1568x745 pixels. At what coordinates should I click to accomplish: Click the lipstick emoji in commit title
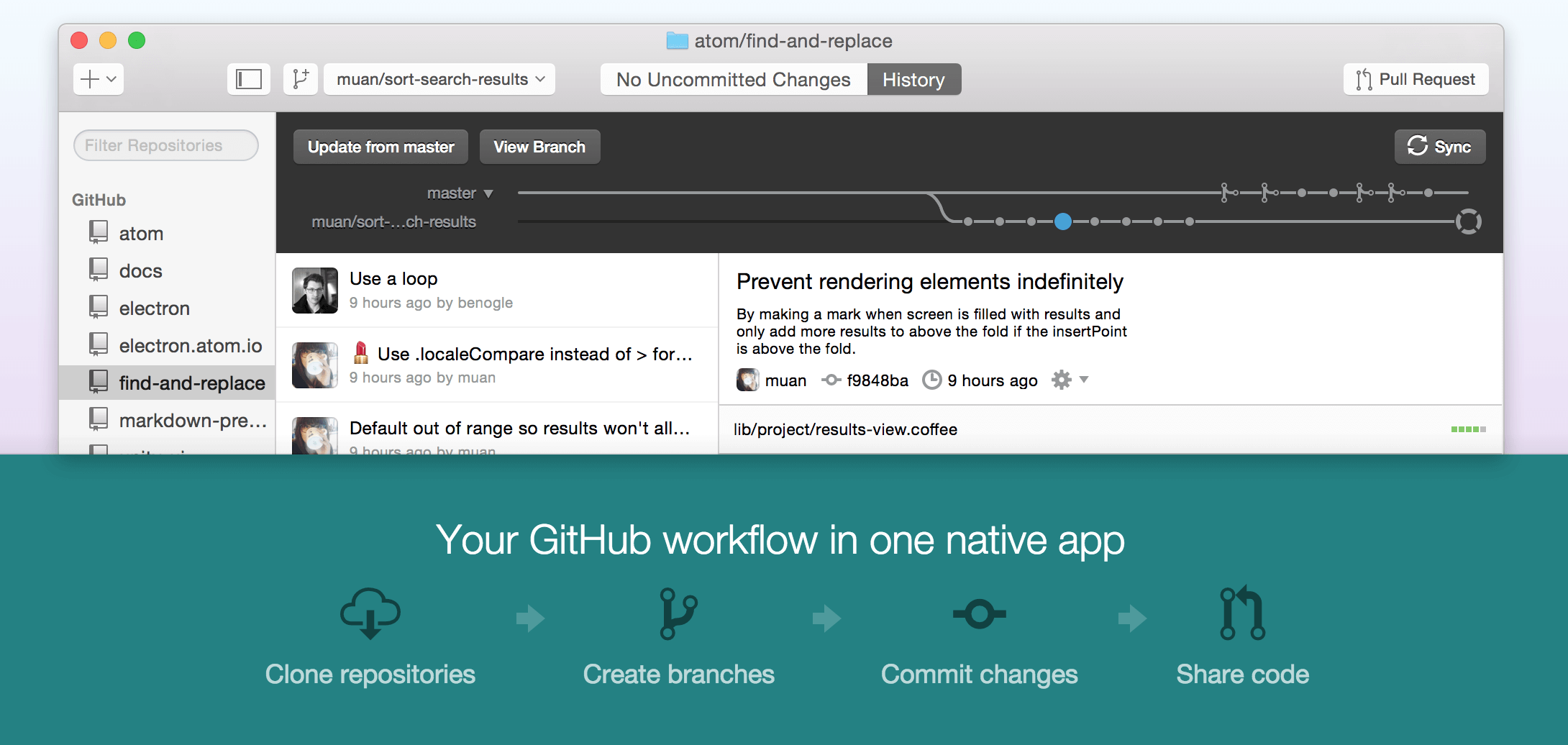[x=361, y=353]
